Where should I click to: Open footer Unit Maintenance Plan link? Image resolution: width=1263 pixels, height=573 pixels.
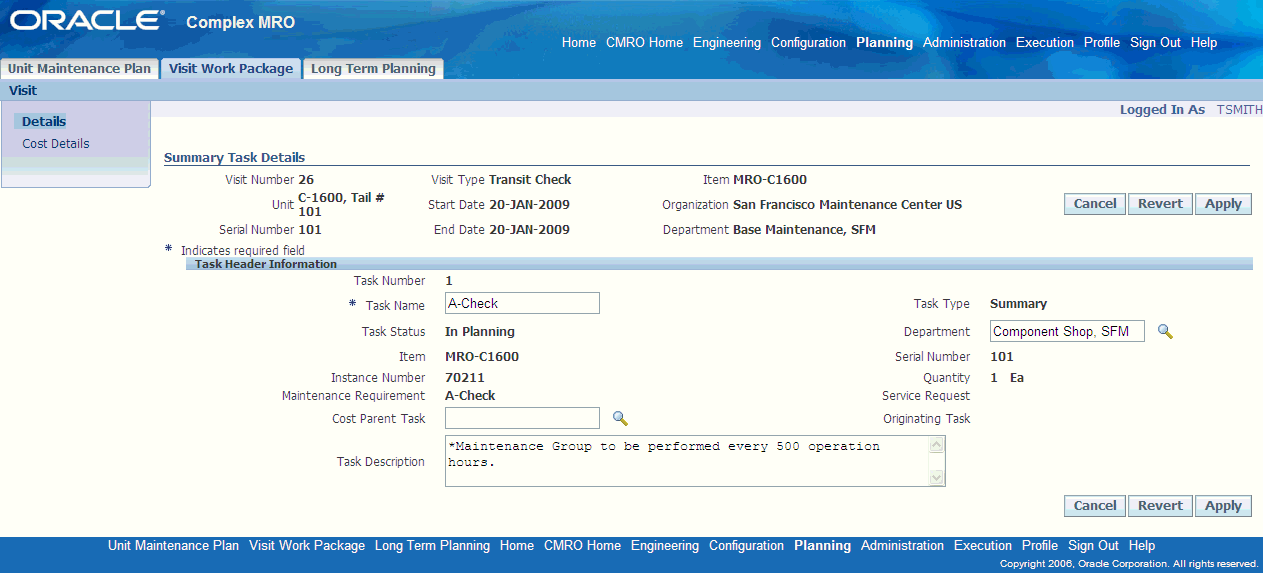point(173,546)
